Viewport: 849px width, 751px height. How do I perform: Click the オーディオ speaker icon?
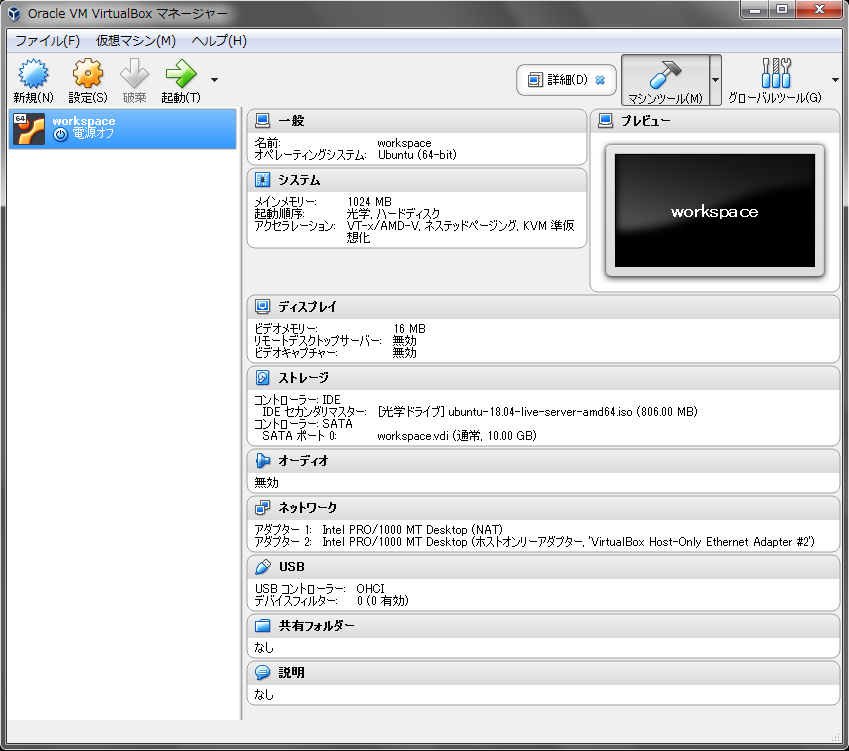point(263,461)
